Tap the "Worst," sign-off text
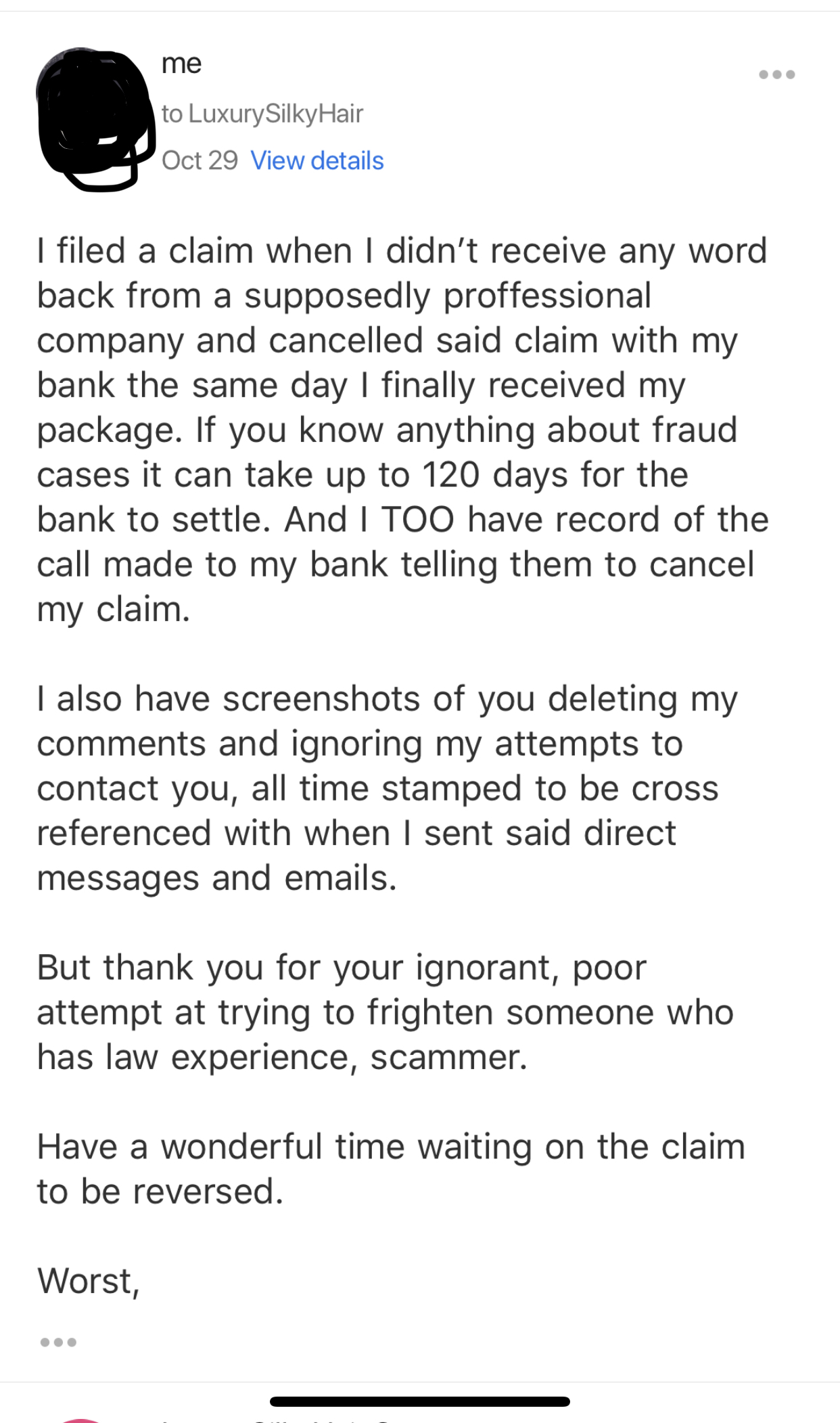Viewport: 840px width, 1423px height. (x=89, y=1281)
